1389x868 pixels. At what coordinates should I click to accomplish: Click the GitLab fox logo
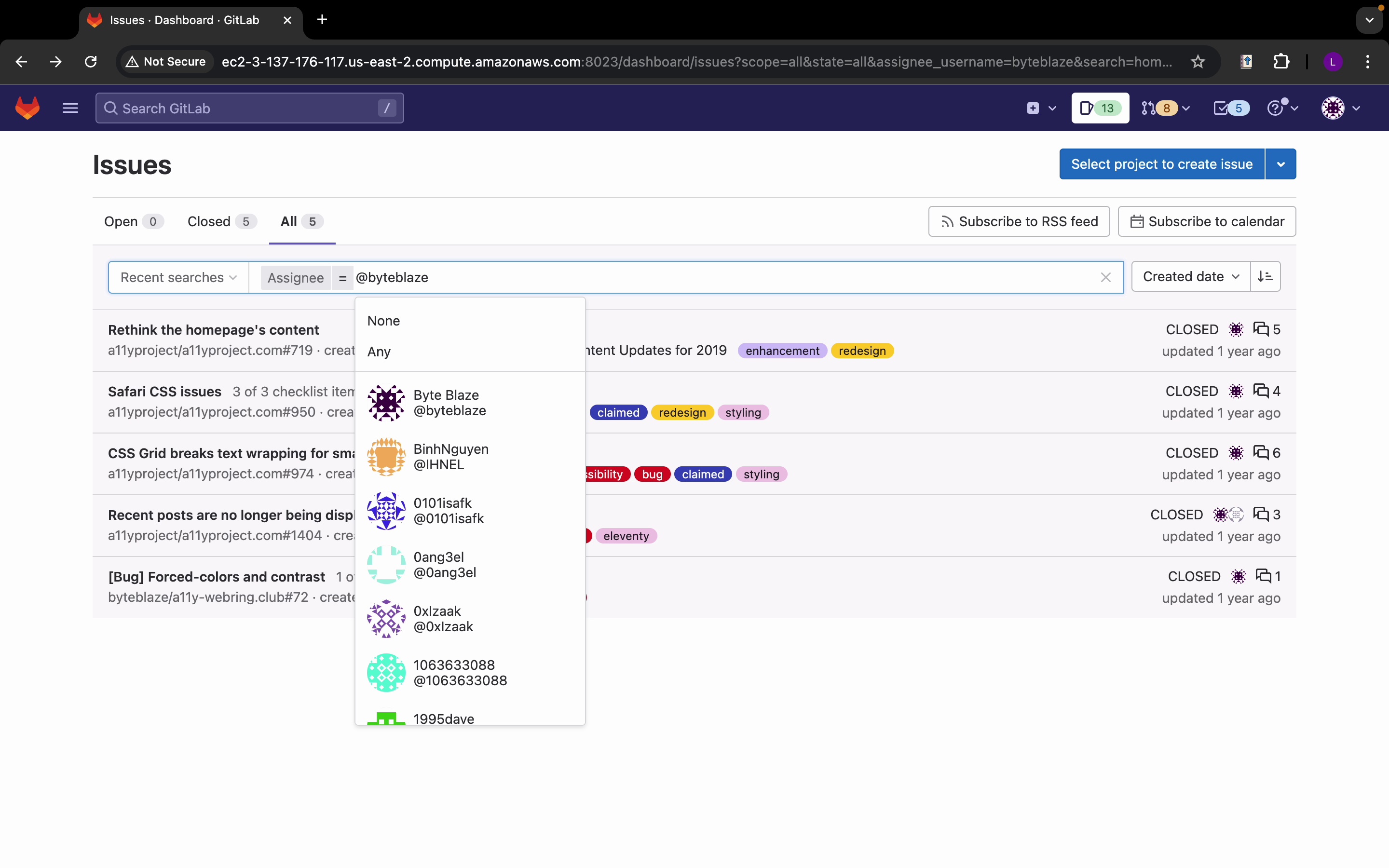tap(27, 108)
